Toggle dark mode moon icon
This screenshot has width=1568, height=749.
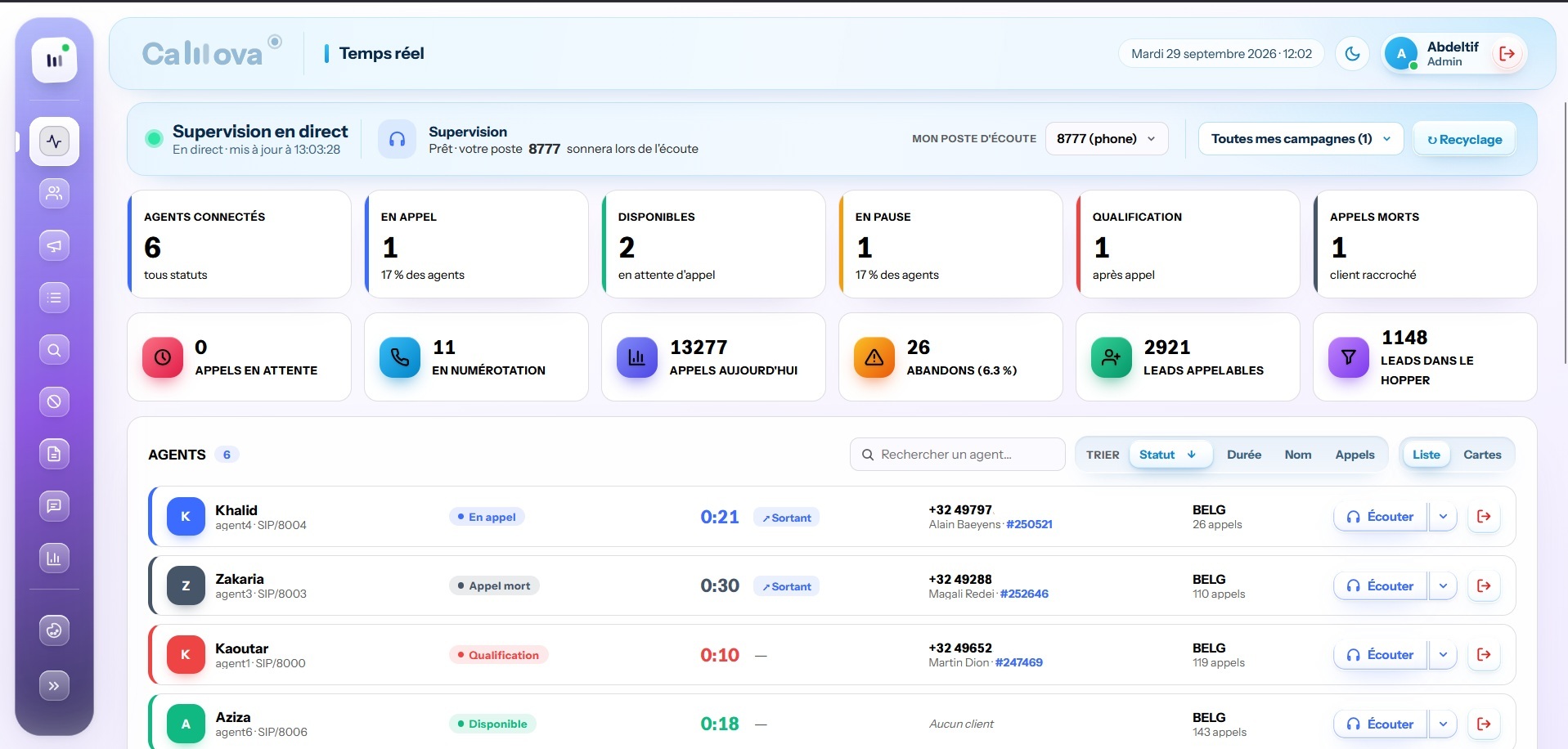(x=1352, y=54)
